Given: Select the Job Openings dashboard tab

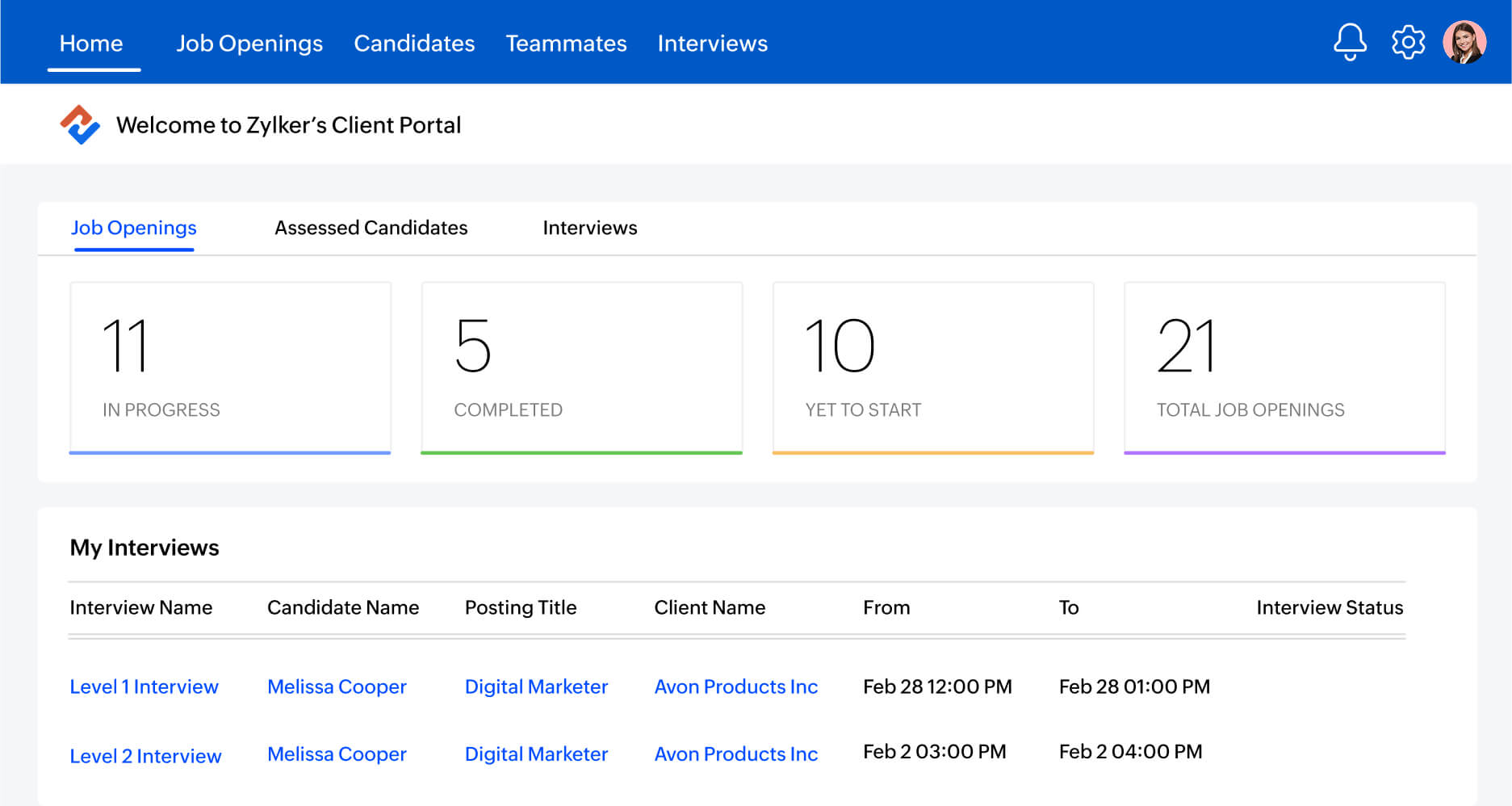Looking at the screenshot, I should tap(134, 228).
